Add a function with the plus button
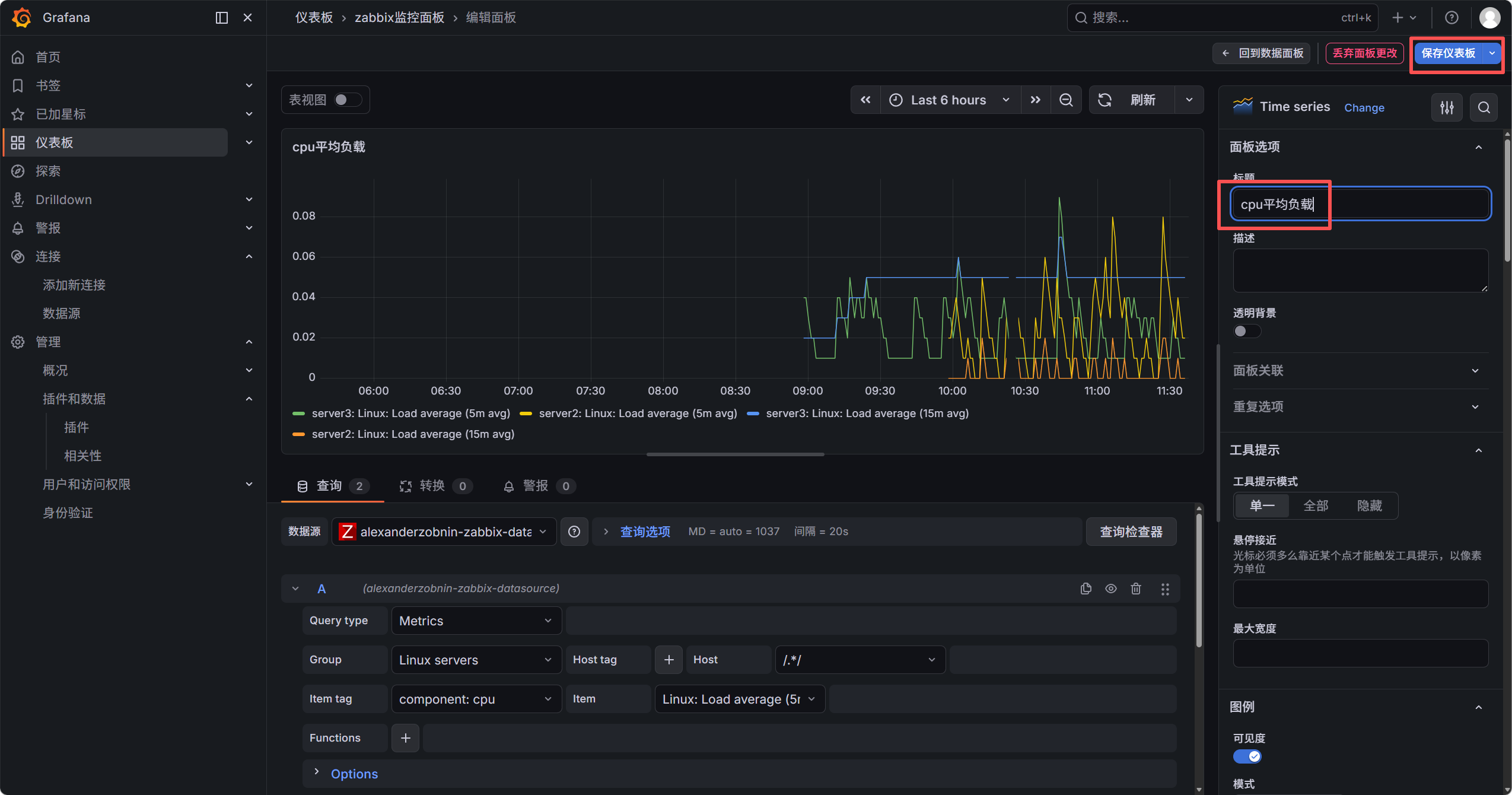 coord(406,738)
